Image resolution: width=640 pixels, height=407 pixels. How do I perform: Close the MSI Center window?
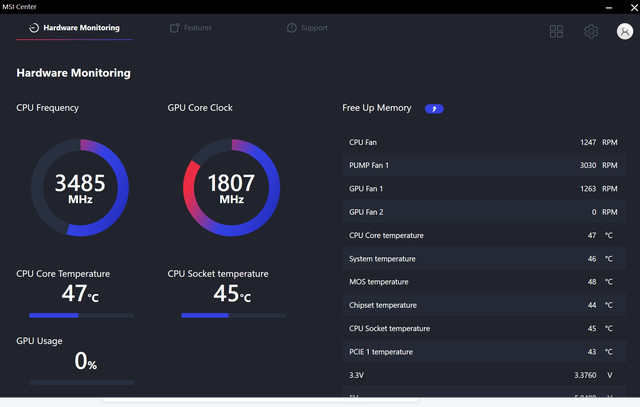(x=634, y=7)
